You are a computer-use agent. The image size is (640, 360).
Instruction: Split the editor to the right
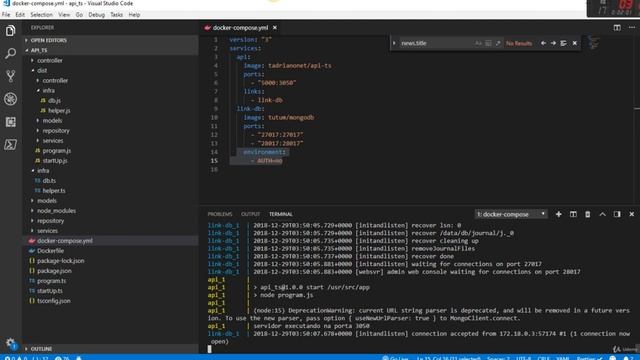coord(617,27)
